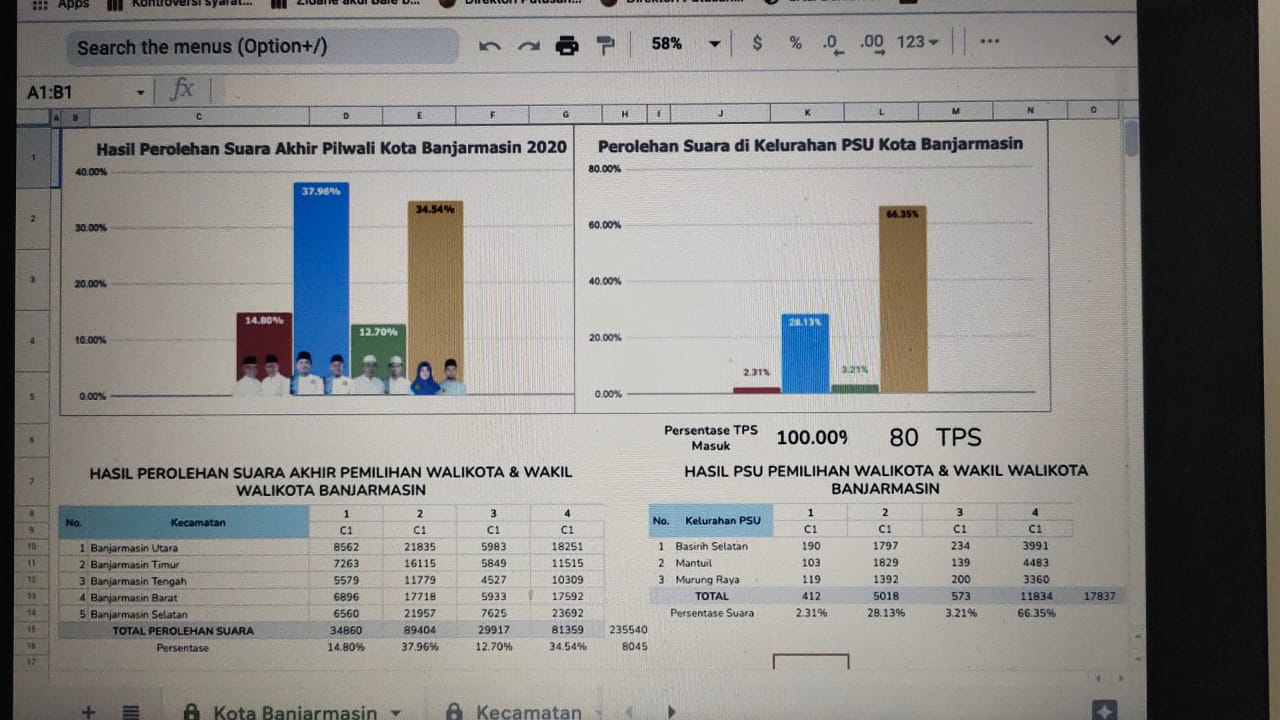Switch to the Kecamatan sheet tab
This screenshot has width=1280, height=720.
(x=528, y=712)
